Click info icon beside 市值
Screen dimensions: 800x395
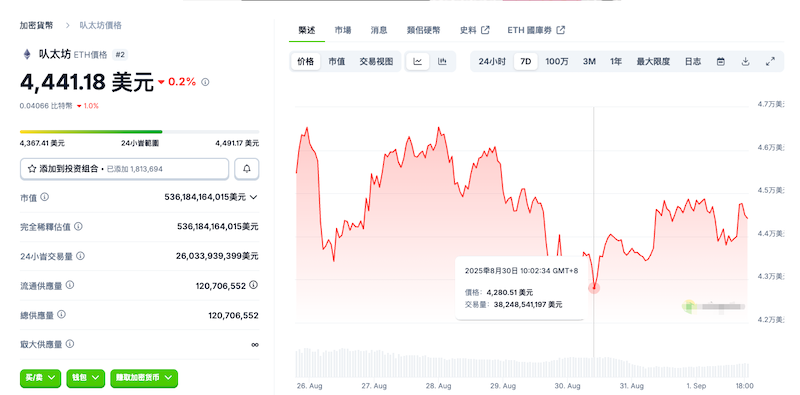coord(45,197)
